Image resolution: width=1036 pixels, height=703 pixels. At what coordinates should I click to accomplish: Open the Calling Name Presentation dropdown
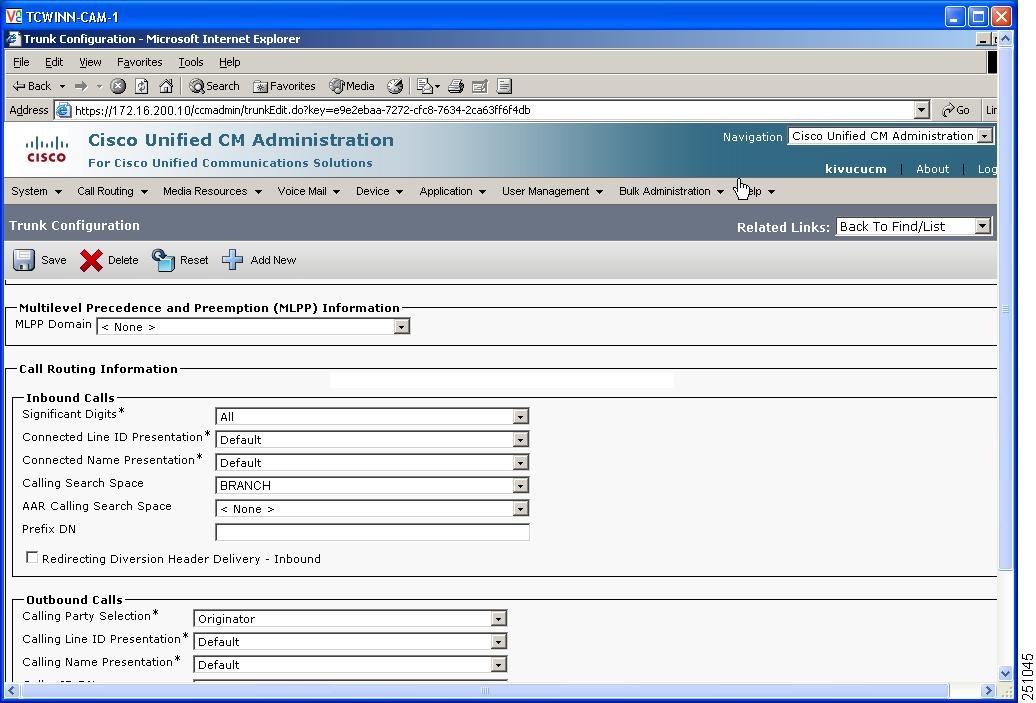[499, 665]
